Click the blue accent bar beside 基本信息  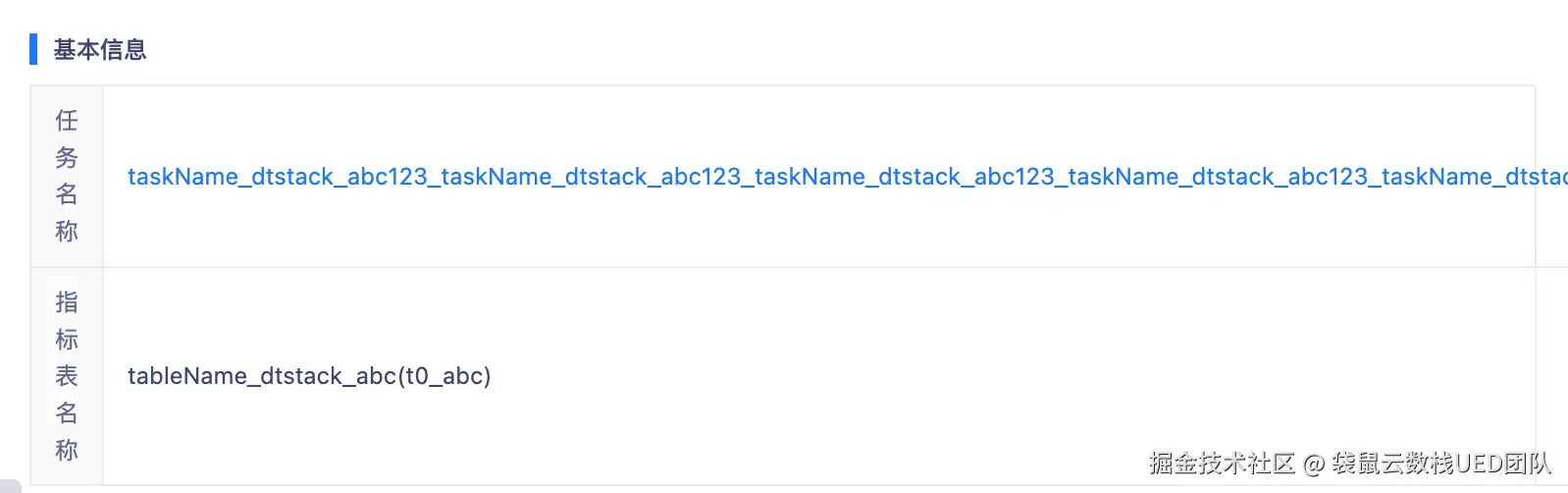pyautogui.click(x=33, y=49)
